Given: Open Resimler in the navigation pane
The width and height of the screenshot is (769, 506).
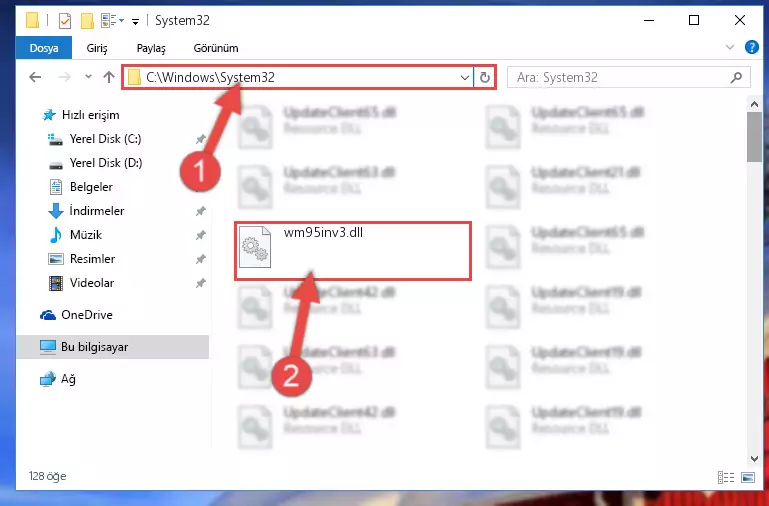Looking at the screenshot, I should [x=92, y=259].
